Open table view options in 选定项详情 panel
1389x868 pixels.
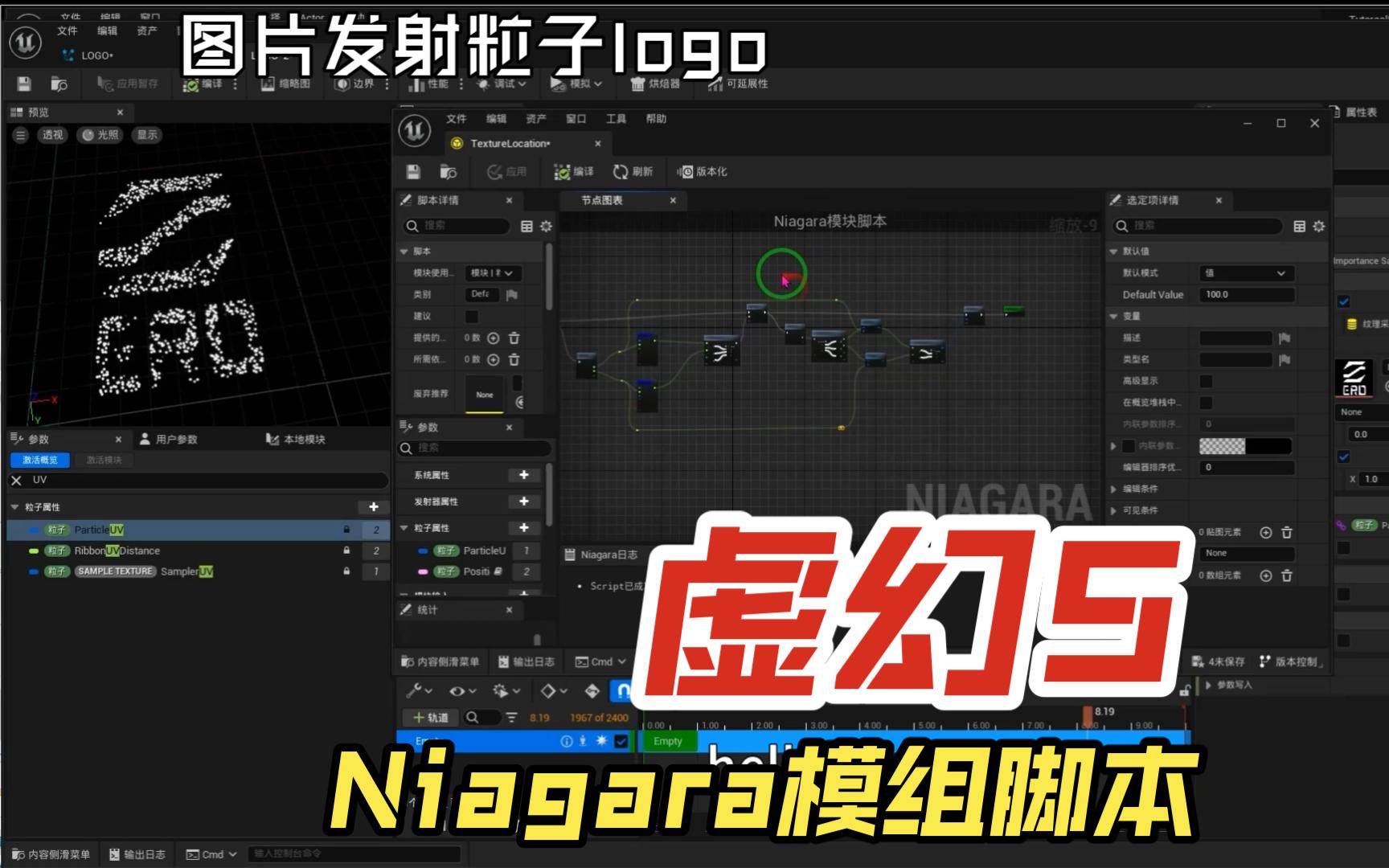(1299, 227)
